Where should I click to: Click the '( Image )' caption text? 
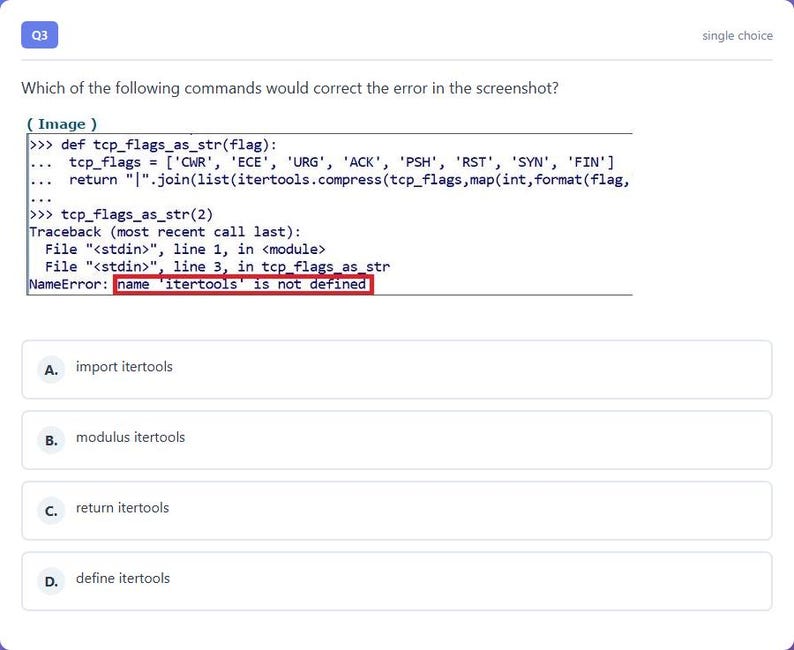[x=62, y=124]
